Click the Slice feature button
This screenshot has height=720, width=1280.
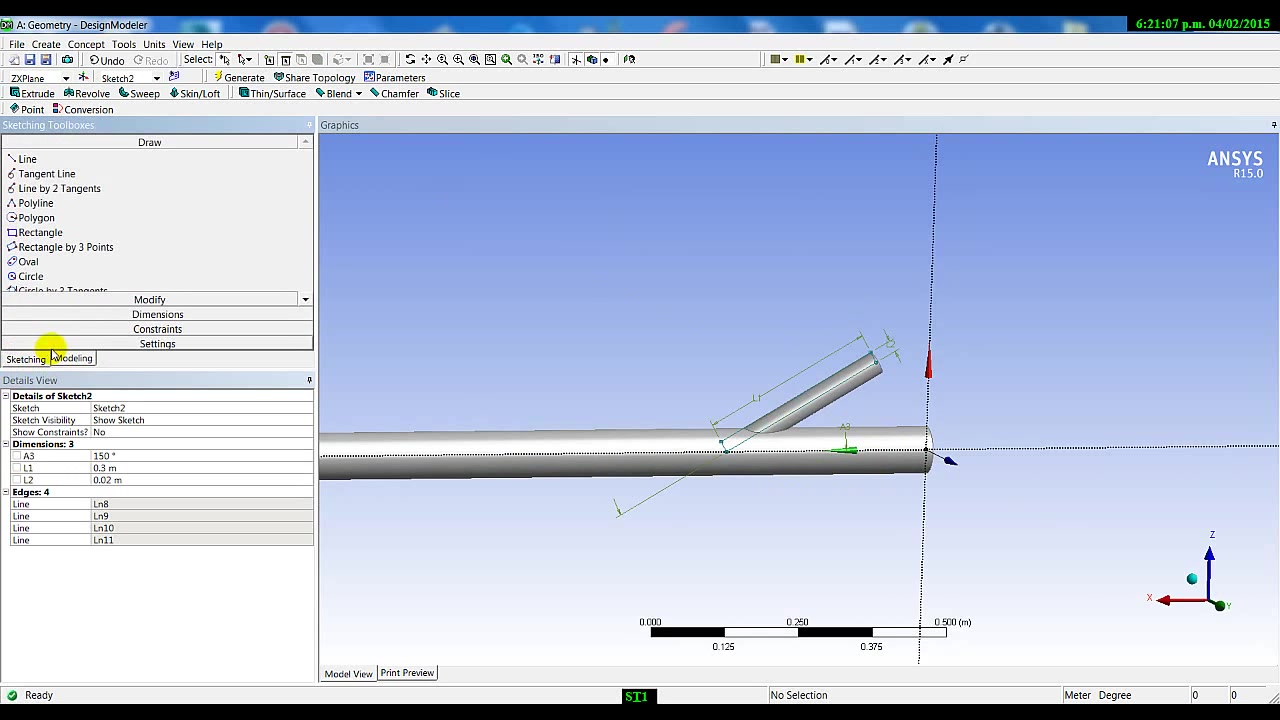pyautogui.click(x=443, y=93)
